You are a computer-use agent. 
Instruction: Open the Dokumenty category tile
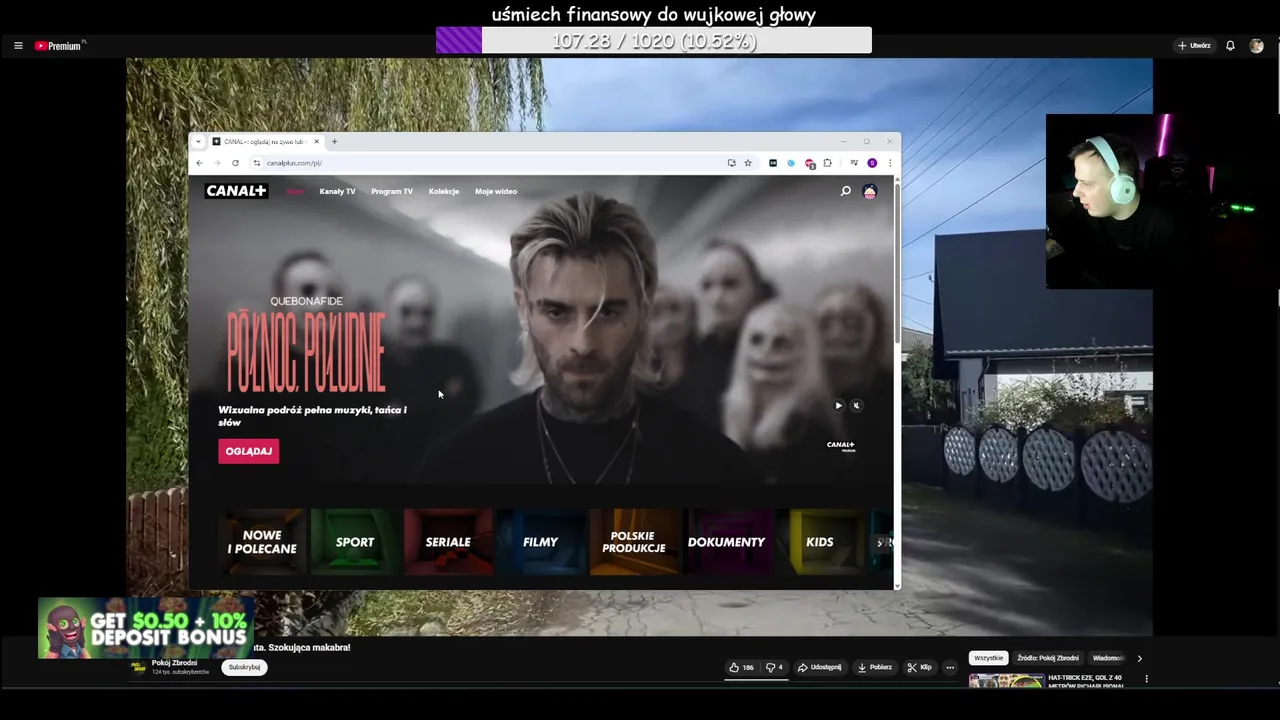[726, 542]
